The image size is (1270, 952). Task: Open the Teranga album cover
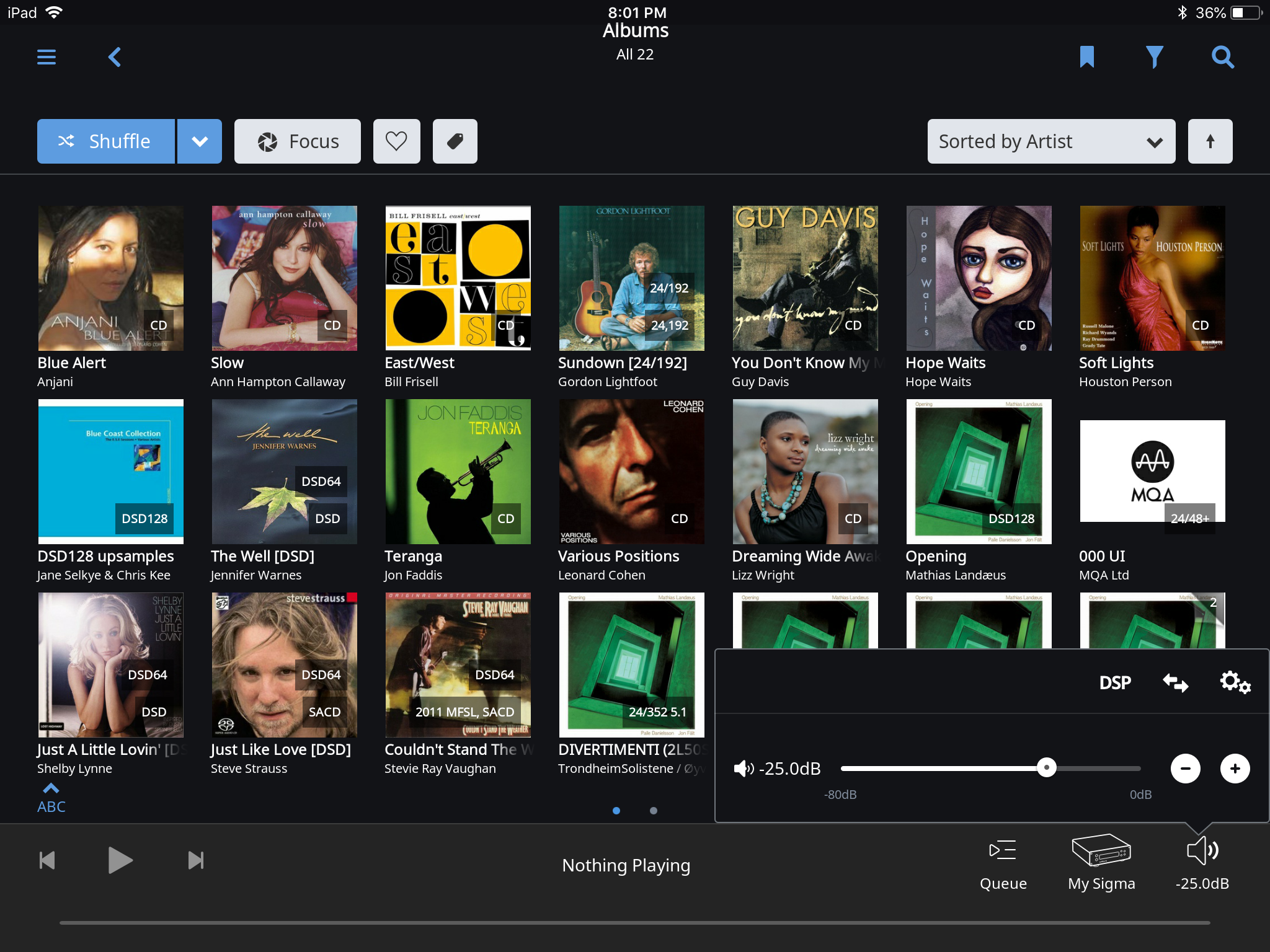pos(458,472)
